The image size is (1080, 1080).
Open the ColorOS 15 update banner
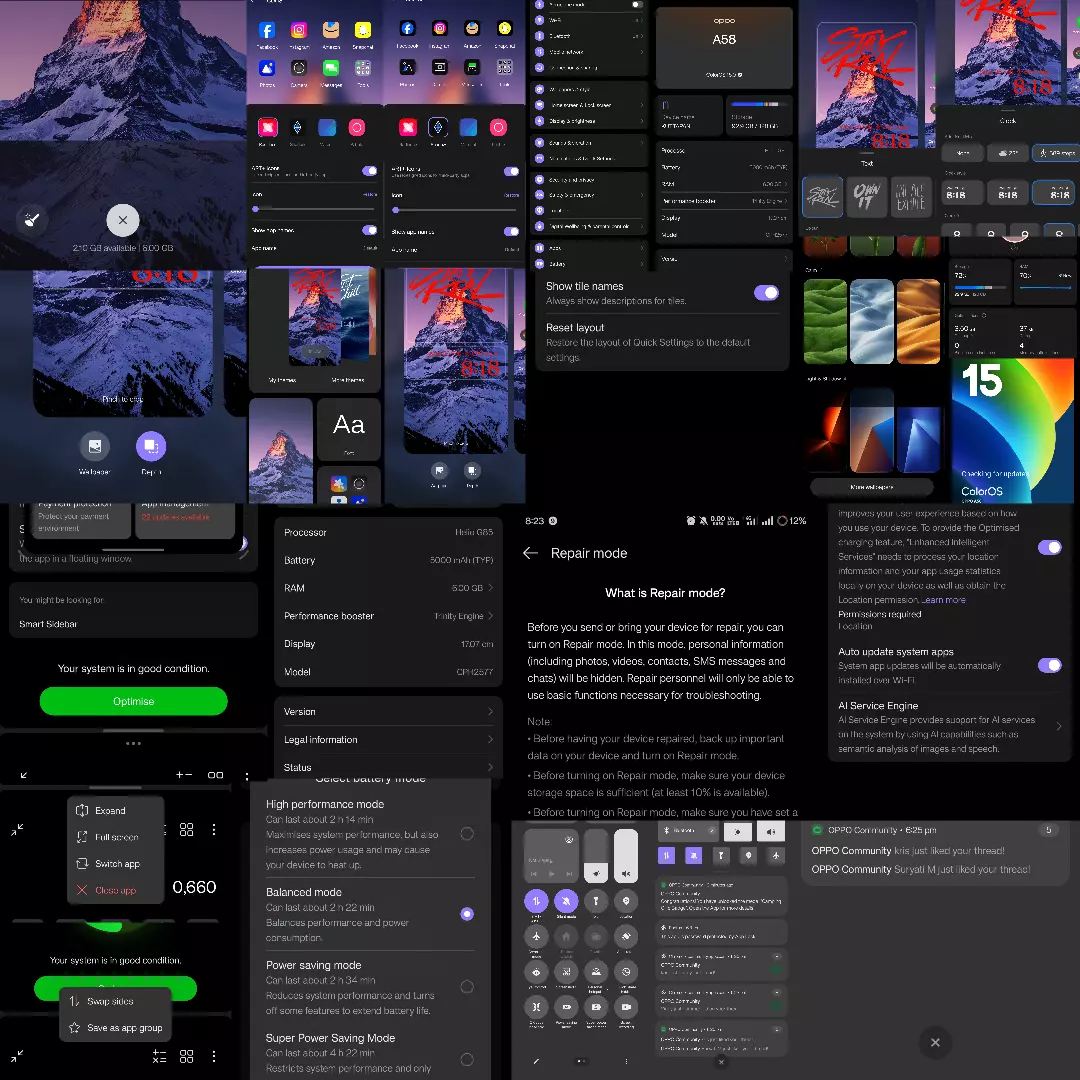(1012, 430)
